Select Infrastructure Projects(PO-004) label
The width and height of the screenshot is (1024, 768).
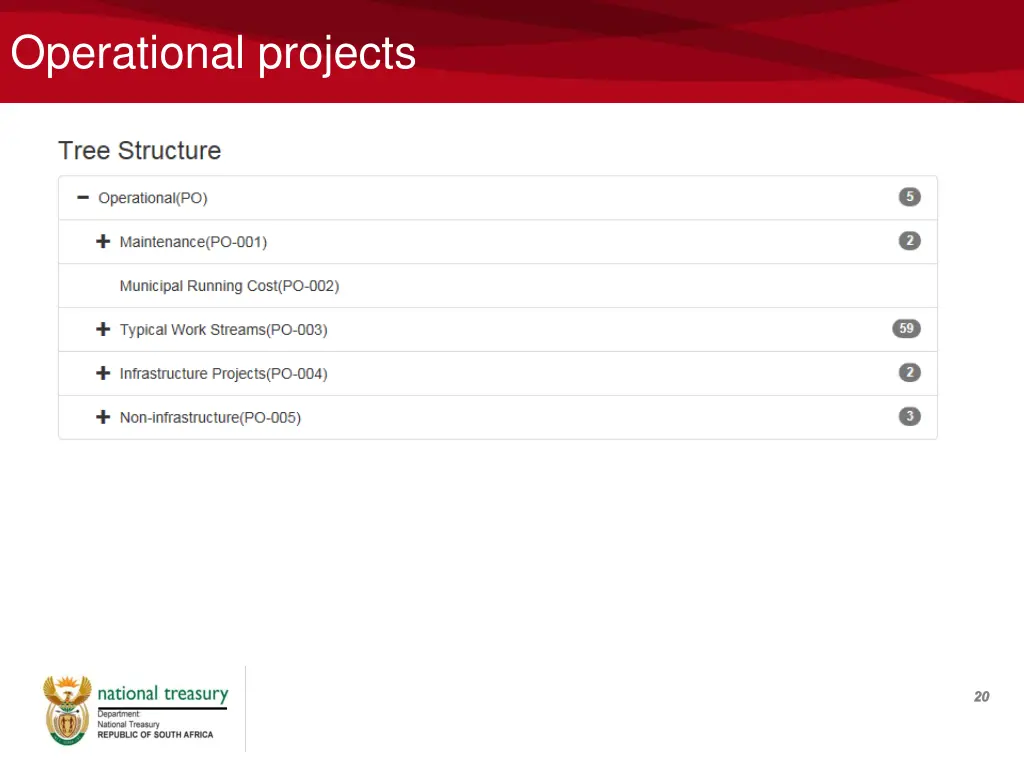[223, 374]
